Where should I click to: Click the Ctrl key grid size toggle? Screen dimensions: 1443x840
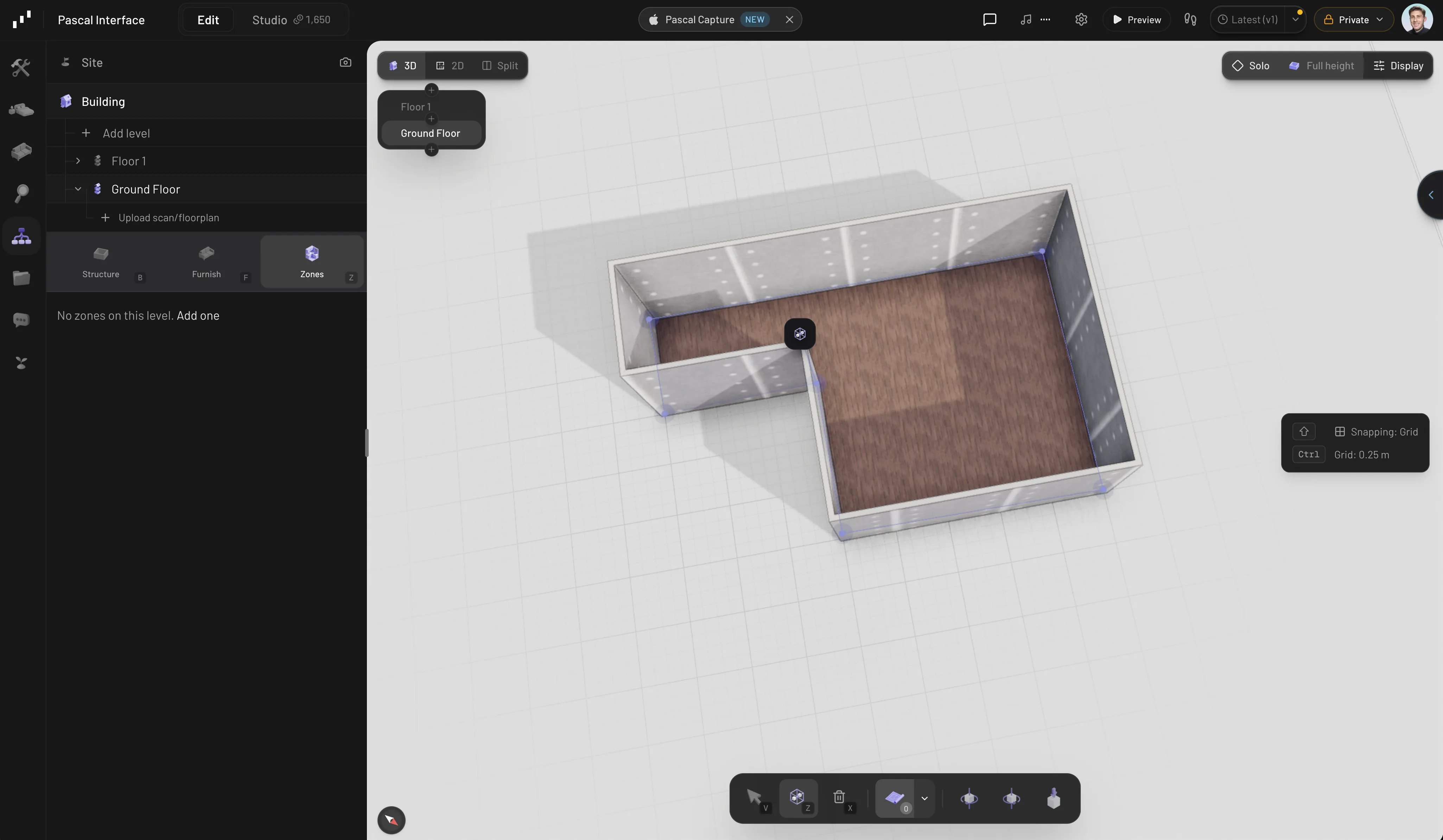[1308, 454]
